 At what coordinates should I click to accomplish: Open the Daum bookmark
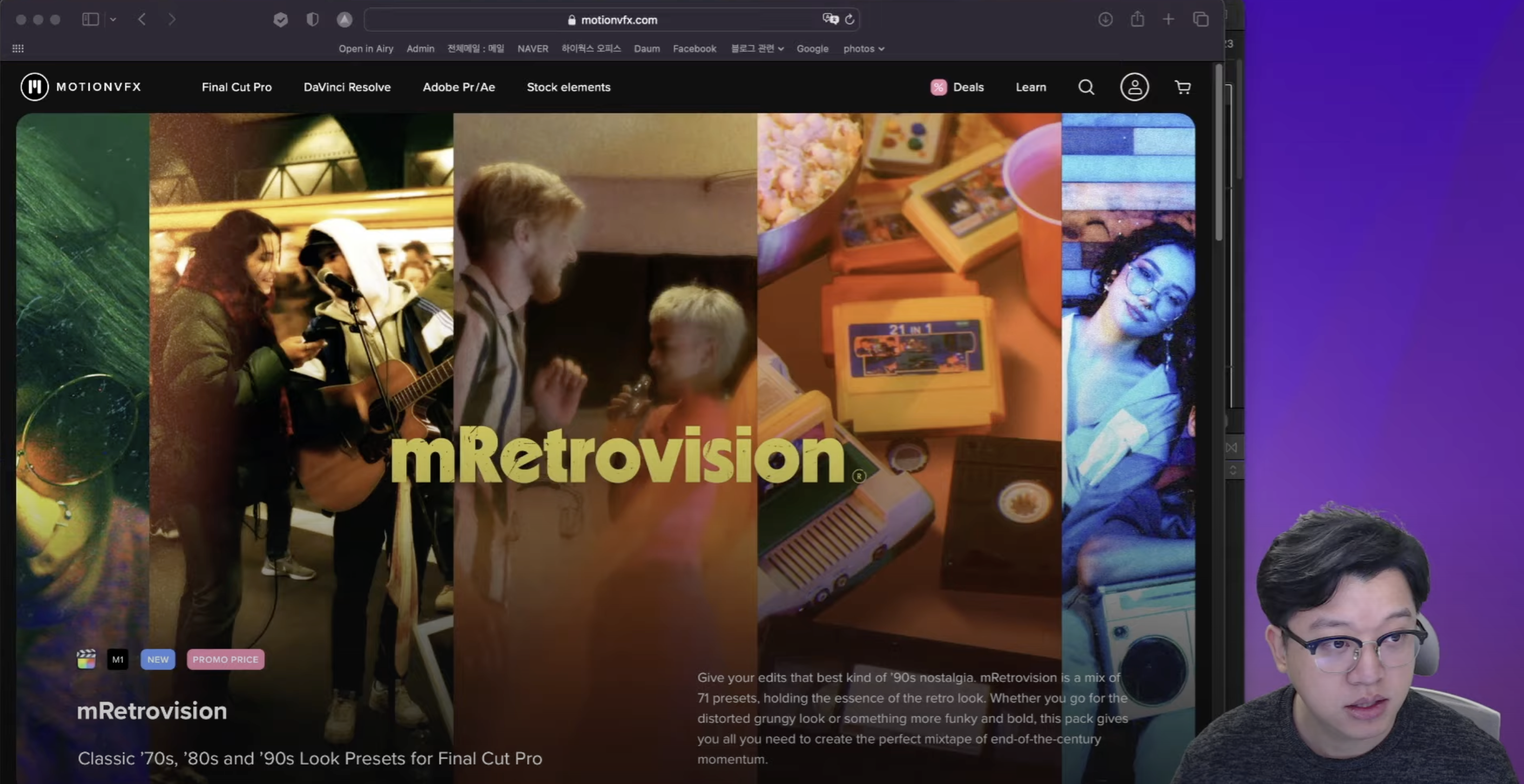pos(646,49)
